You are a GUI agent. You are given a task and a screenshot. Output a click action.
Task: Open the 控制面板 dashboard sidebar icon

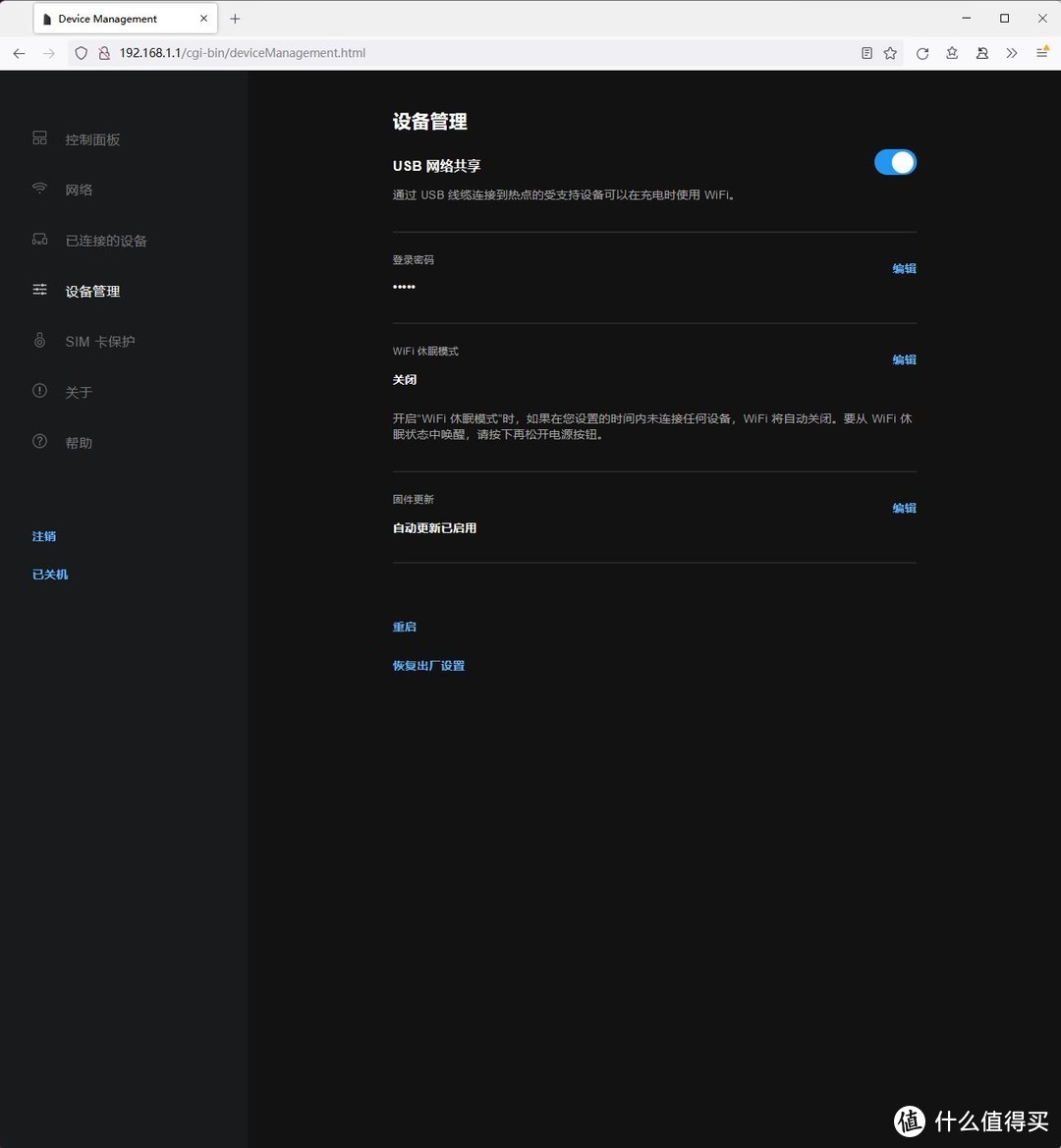(x=39, y=138)
